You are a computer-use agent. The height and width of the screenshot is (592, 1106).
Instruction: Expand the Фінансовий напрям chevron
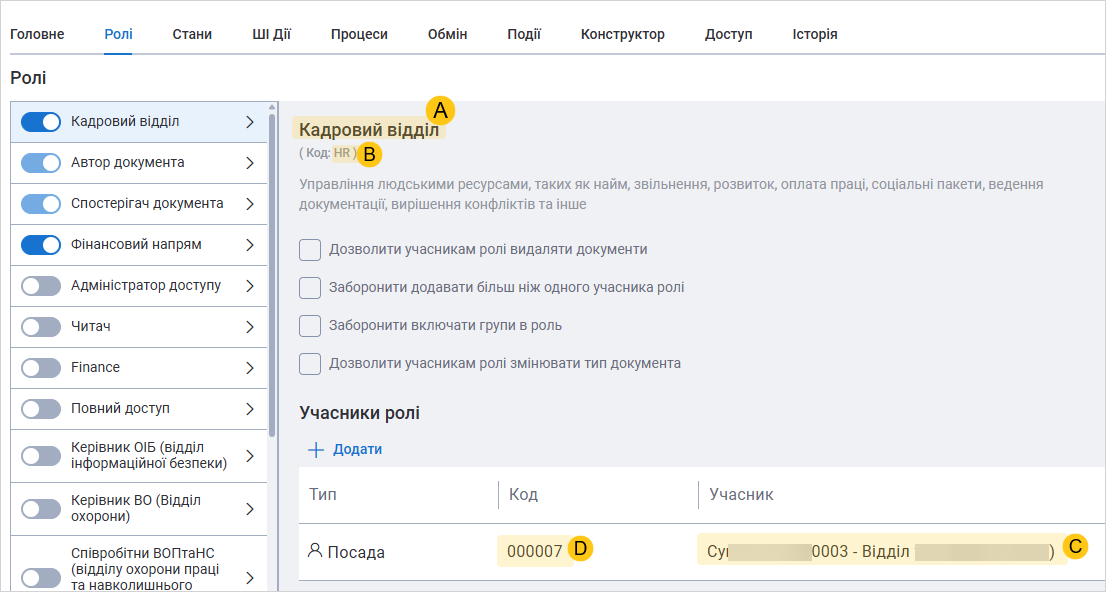[x=250, y=245]
